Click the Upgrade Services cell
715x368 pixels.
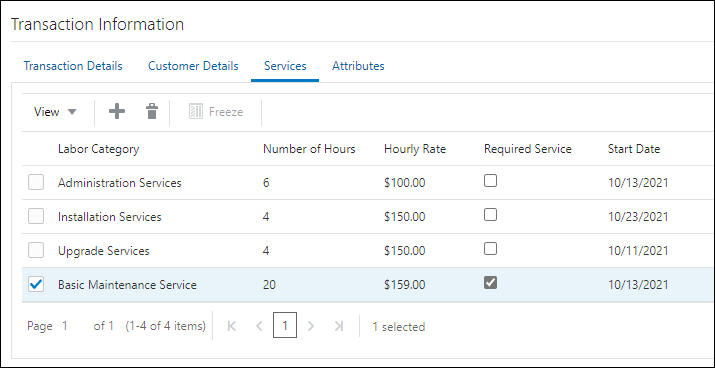click(x=104, y=251)
